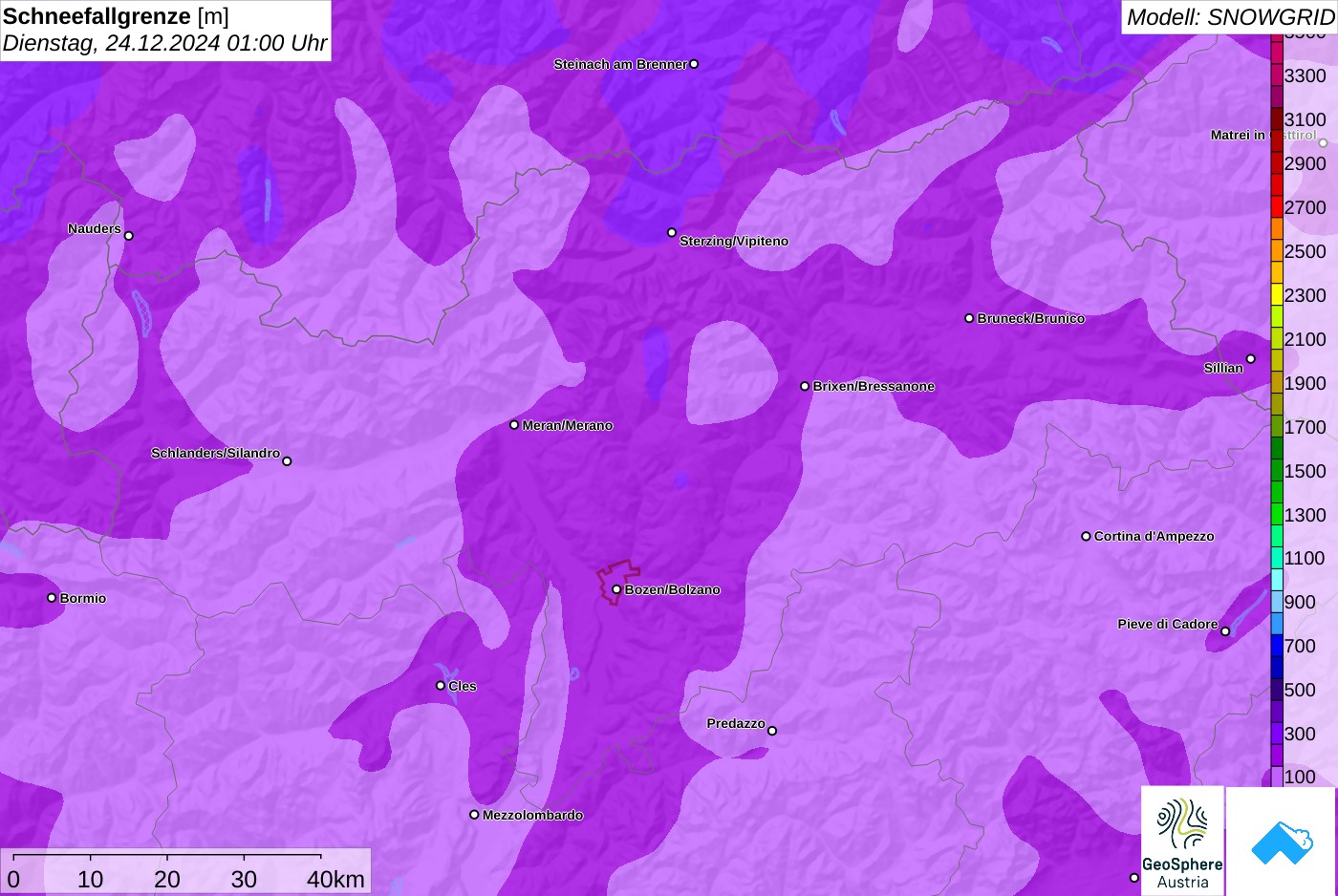The width and height of the screenshot is (1338, 896).
Task: Click the 10 mark on scale bar
Action: pyautogui.click(x=91, y=879)
